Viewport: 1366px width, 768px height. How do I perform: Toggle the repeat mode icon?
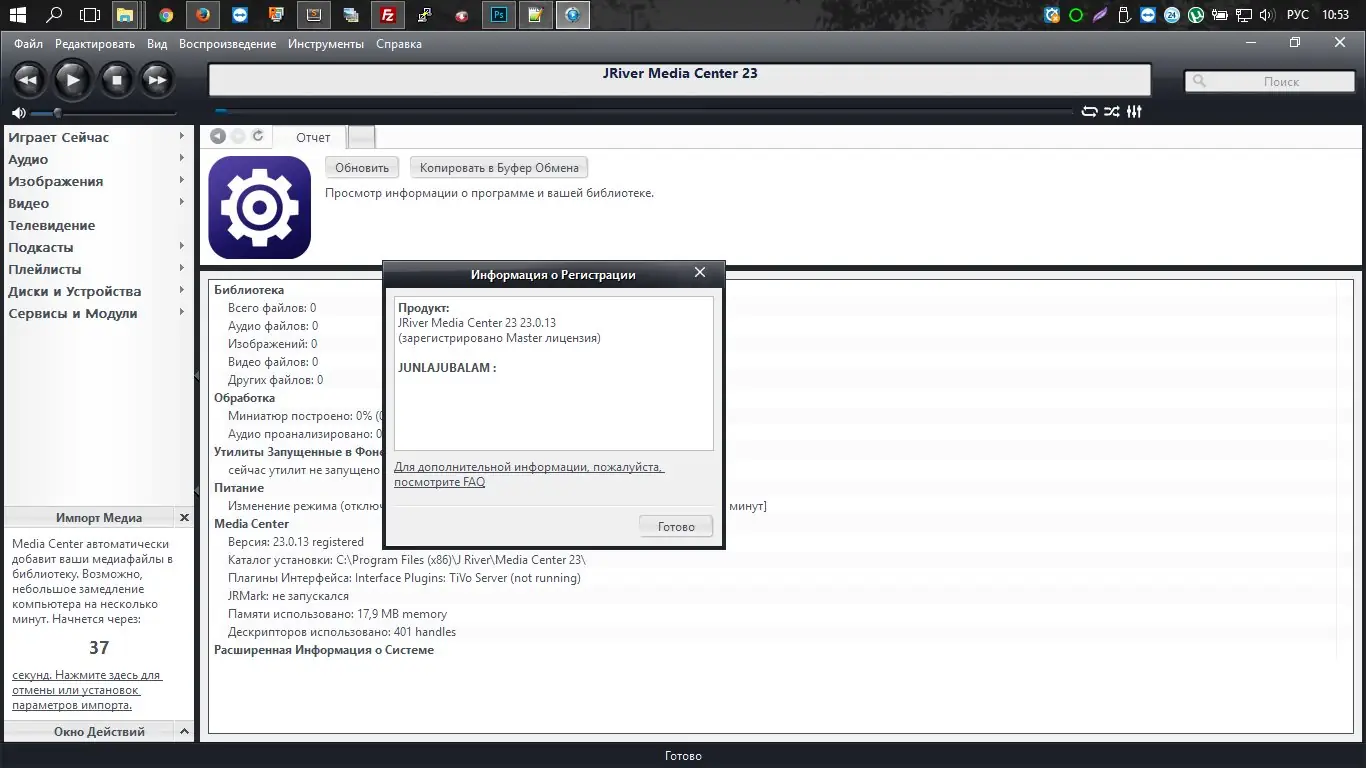pyautogui.click(x=1090, y=112)
